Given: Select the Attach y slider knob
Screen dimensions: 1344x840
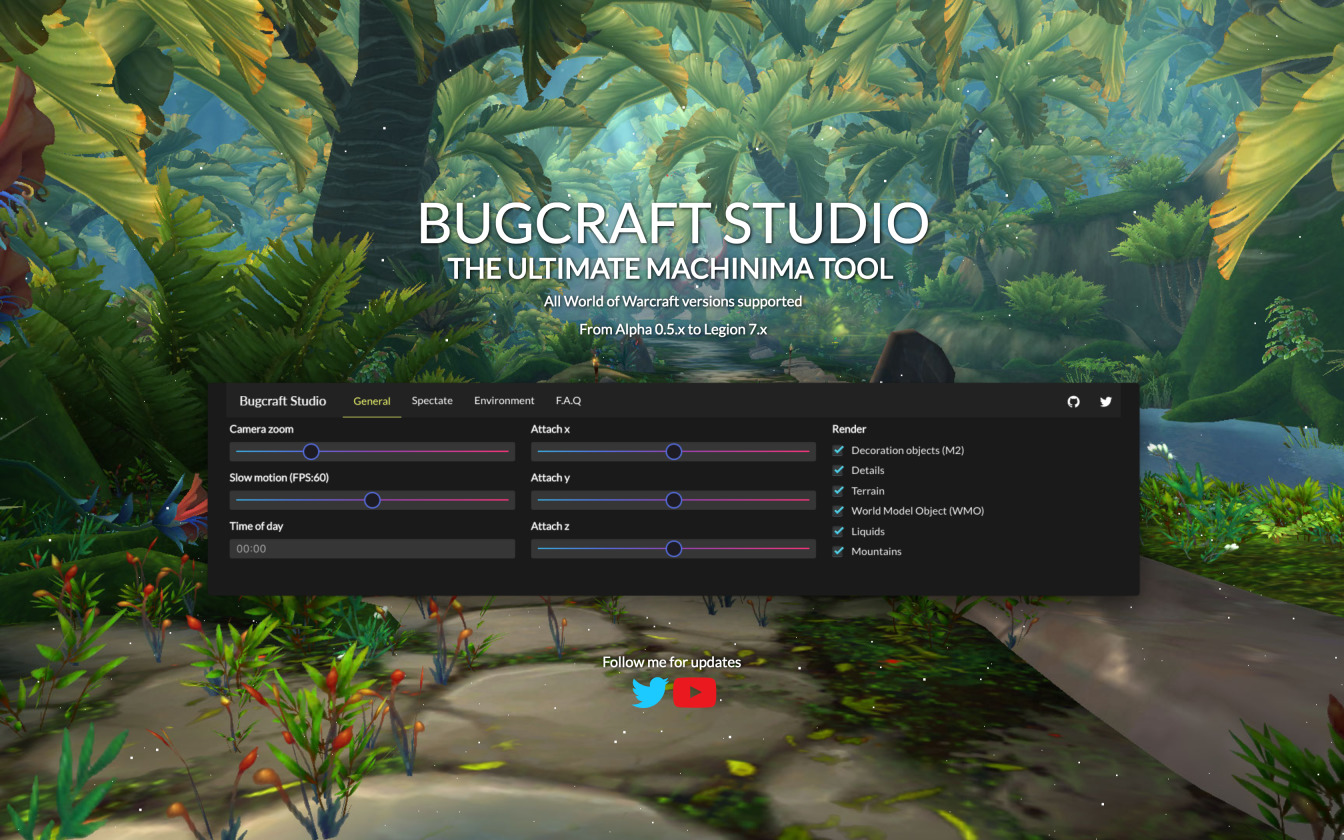Looking at the screenshot, I should [x=673, y=499].
